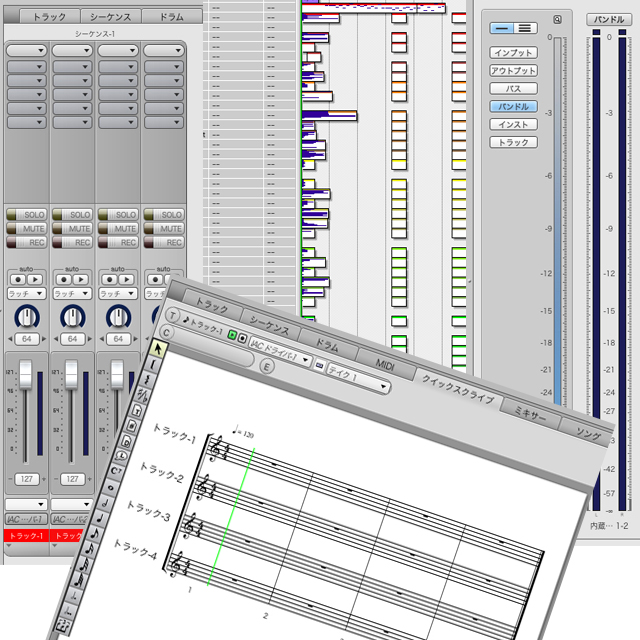Select the quarter note duration tool
This screenshot has width=640, height=640.
click(100, 518)
